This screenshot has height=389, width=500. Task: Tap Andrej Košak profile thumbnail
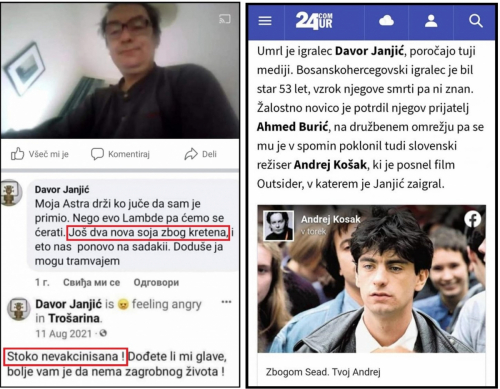click(279, 225)
